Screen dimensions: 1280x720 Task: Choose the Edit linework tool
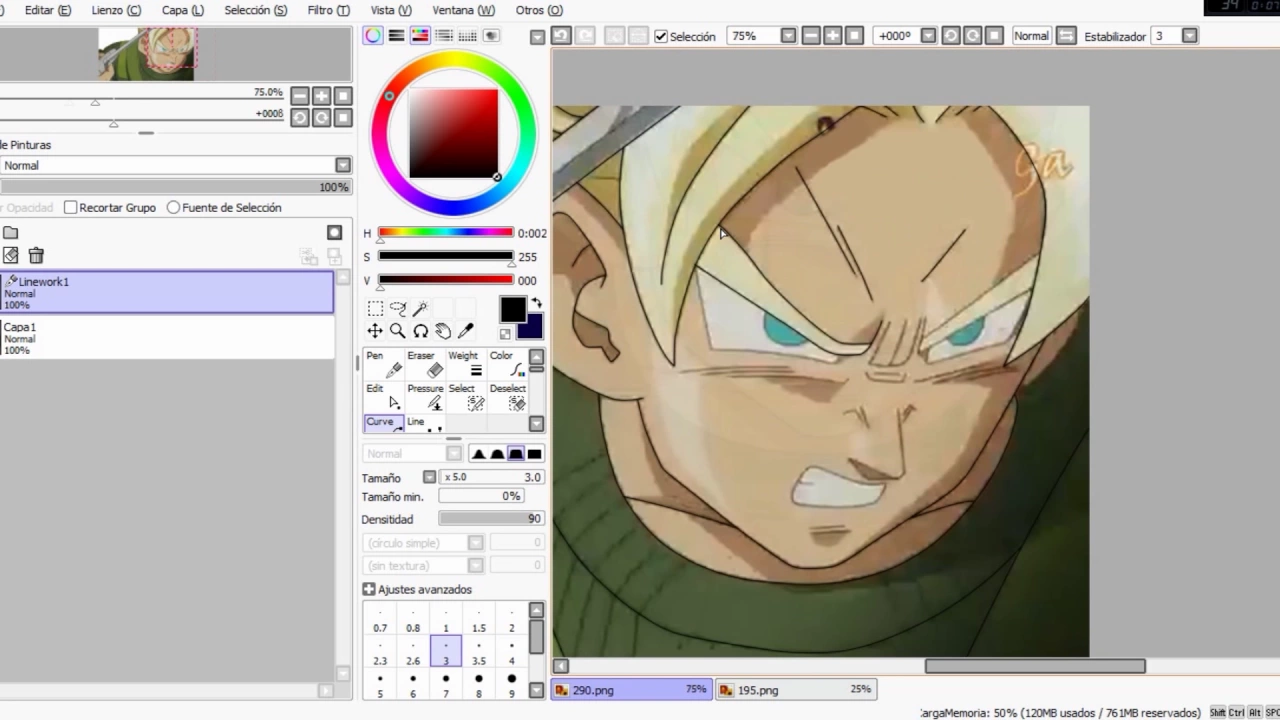pyautogui.click(x=383, y=397)
